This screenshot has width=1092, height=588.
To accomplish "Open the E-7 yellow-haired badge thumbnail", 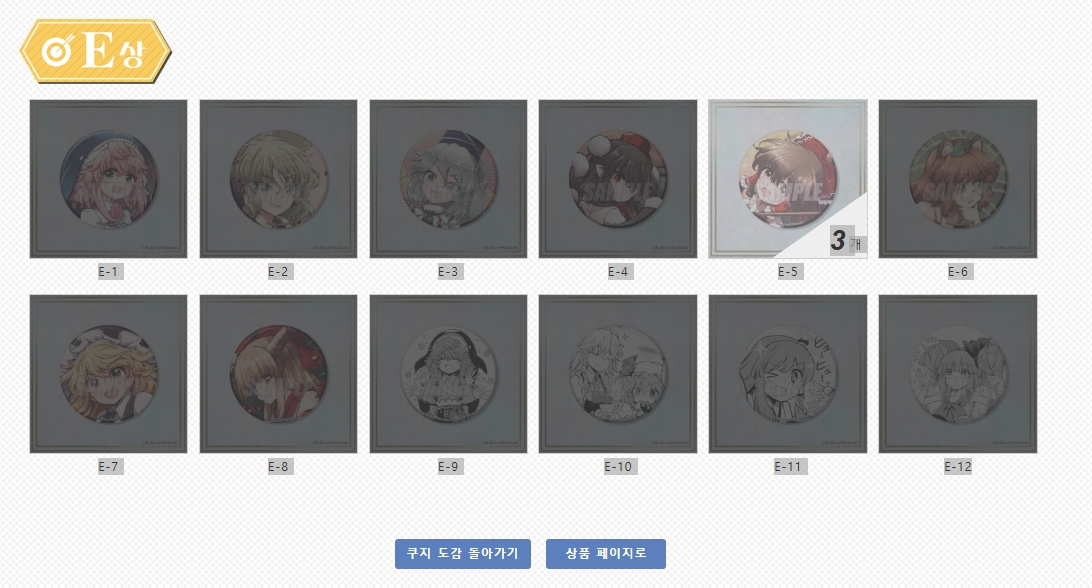I will 108,374.
